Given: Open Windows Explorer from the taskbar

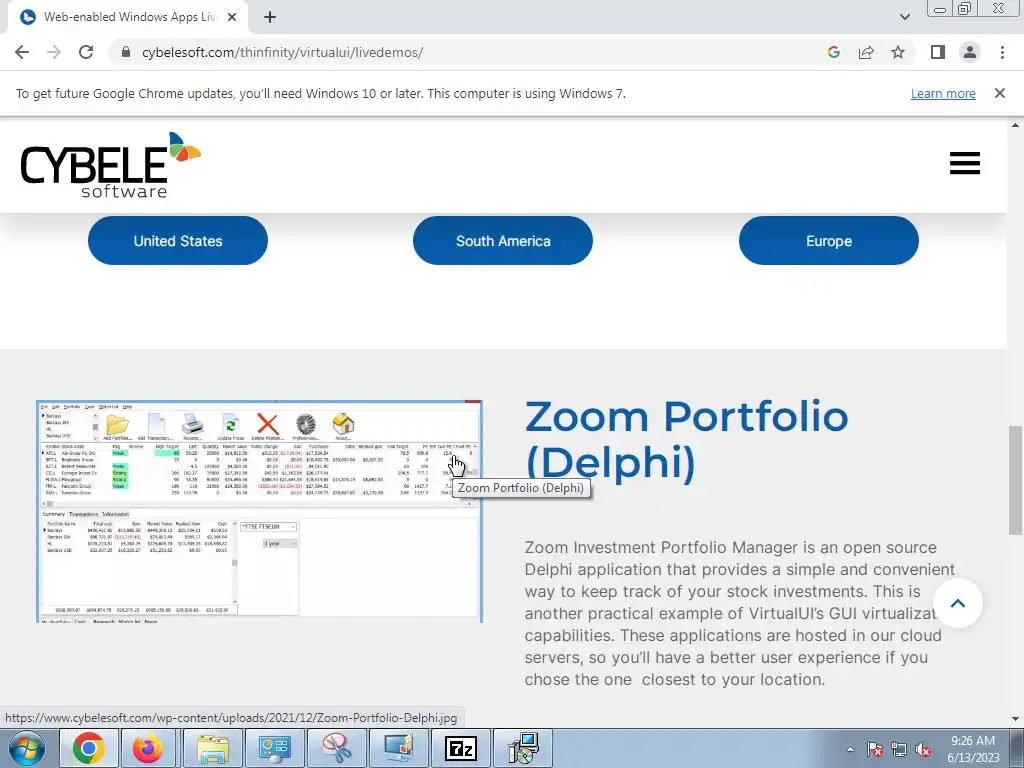Looking at the screenshot, I should tap(213, 748).
